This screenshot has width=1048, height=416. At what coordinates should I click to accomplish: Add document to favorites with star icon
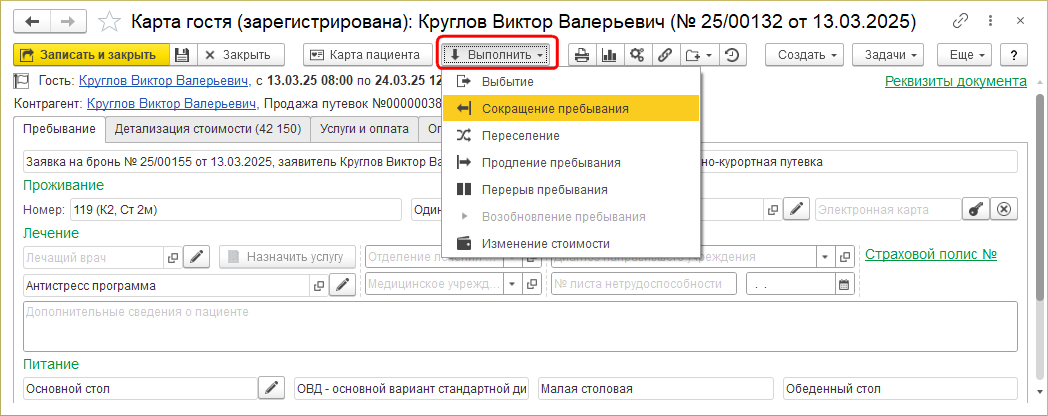click(113, 21)
